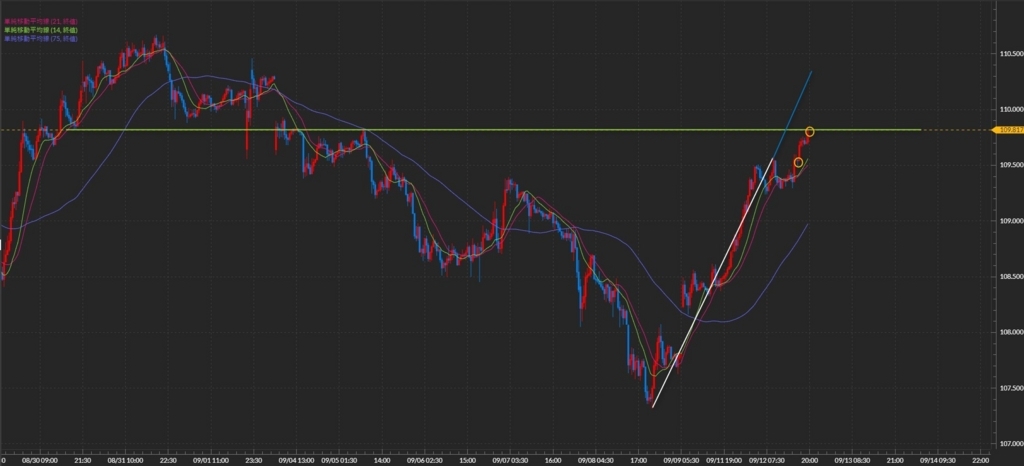
Task: Click the 109.000 price axis label
Action: [1011, 221]
